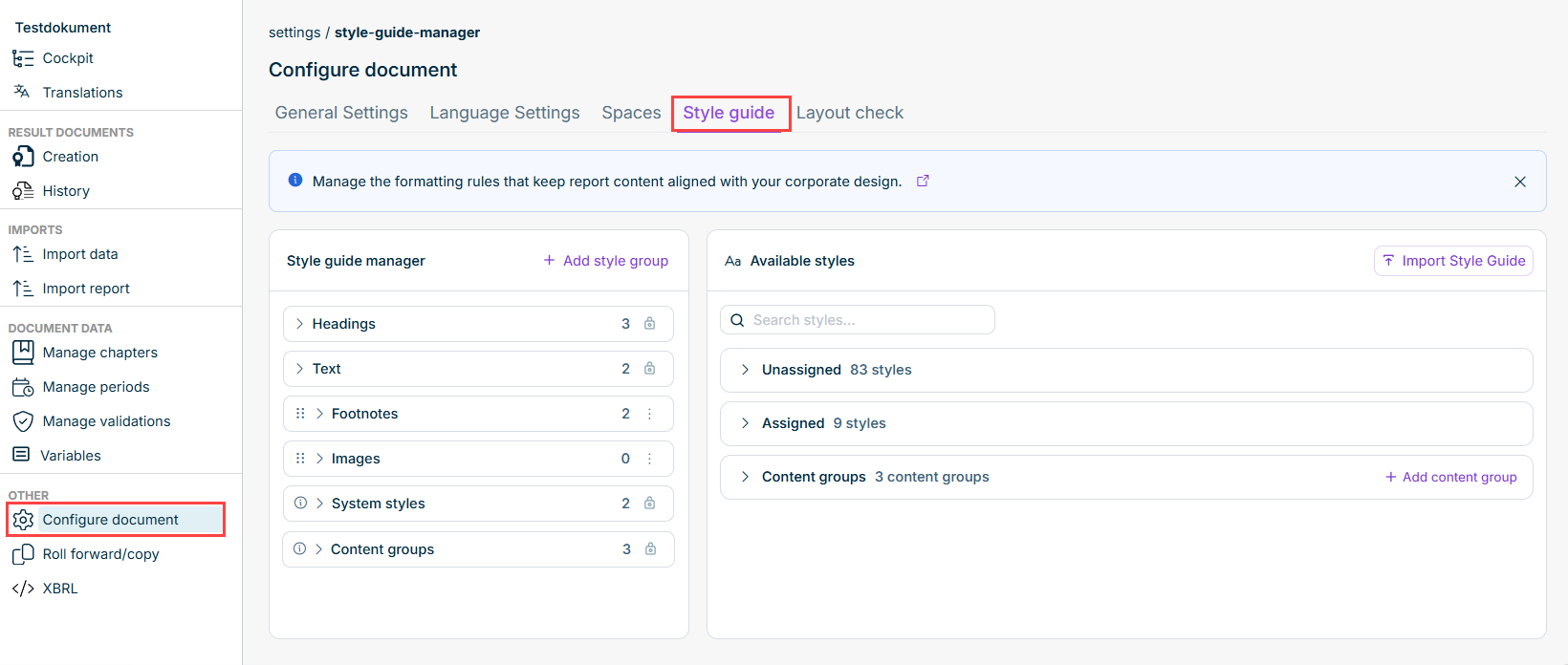Viewport: 1568px width, 665px height.
Task: Click the info icon beside System styles
Action: [x=301, y=503]
